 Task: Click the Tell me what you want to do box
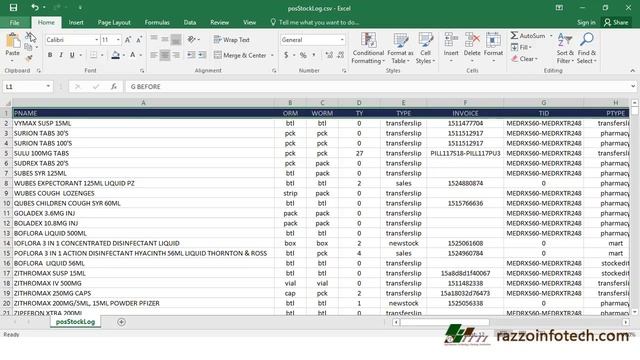click(x=315, y=22)
